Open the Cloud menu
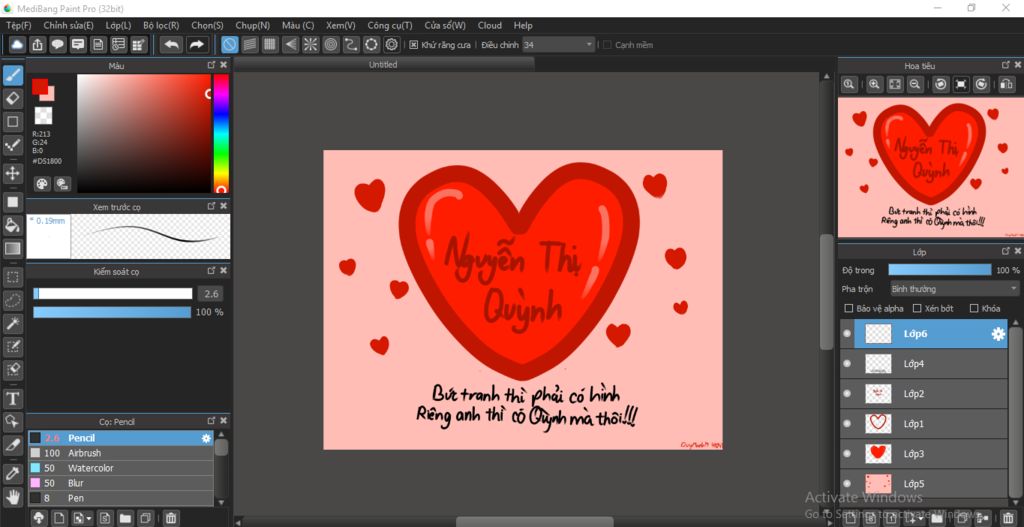Viewport: 1024px width, 527px height. pyautogui.click(x=490, y=25)
